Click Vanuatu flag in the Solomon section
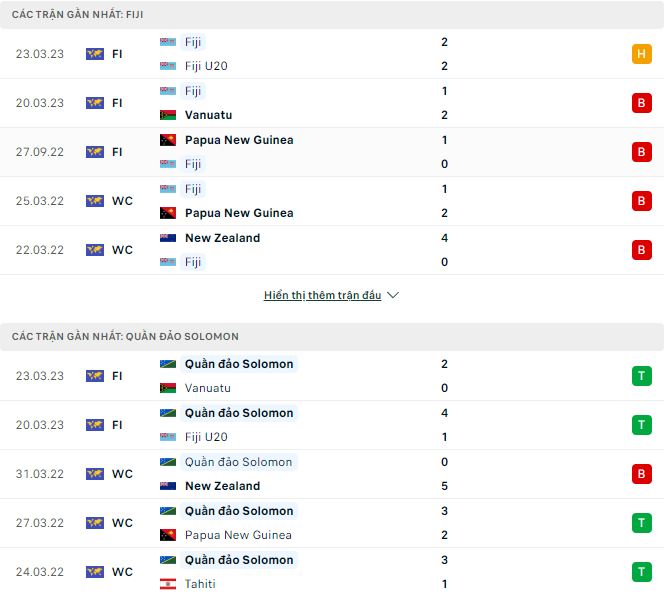Viewport: 664px width, 595px height. coord(168,388)
